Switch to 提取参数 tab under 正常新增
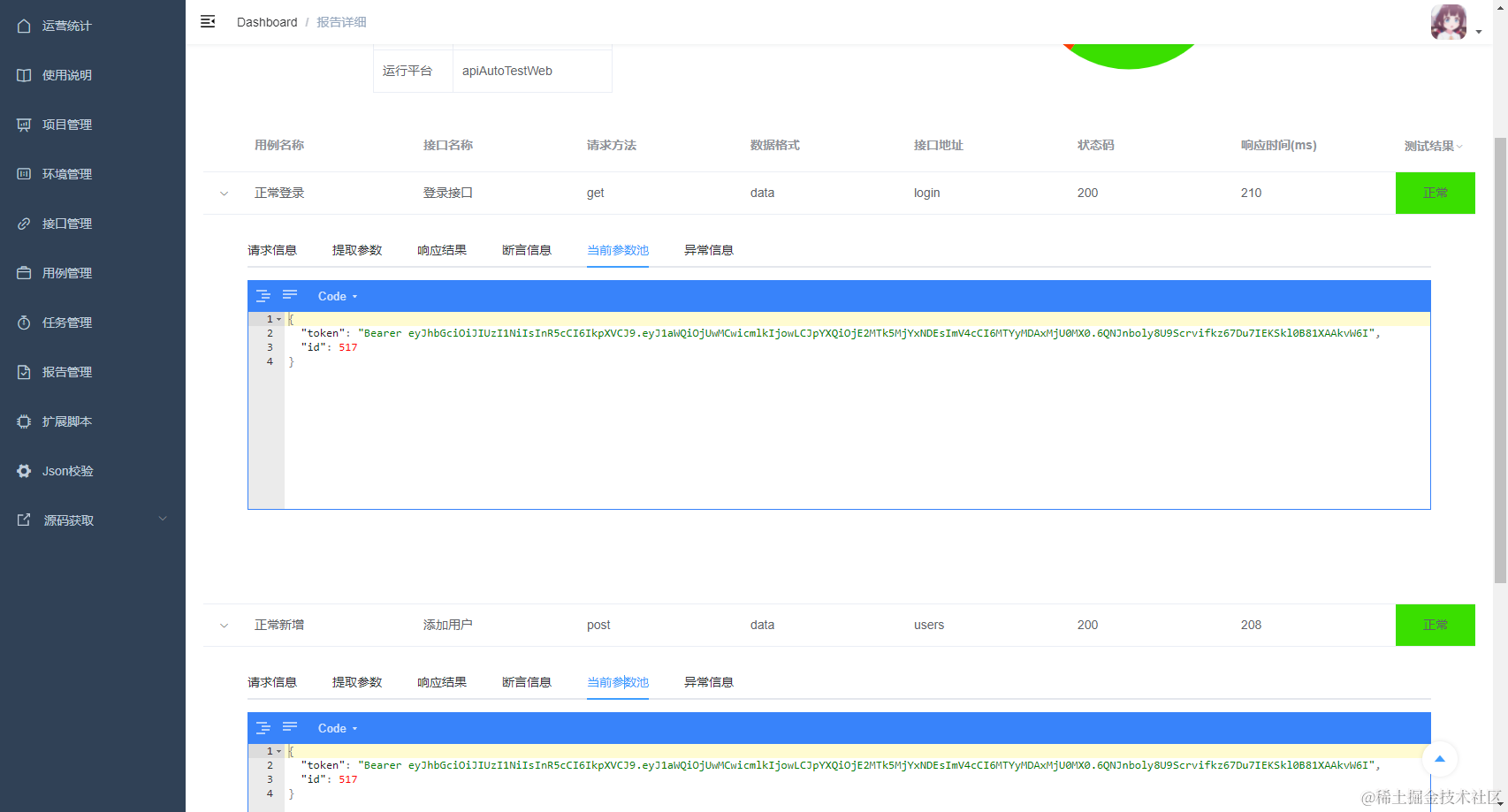Image resolution: width=1508 pixels, height=812 pixels. tap(357, 682)
